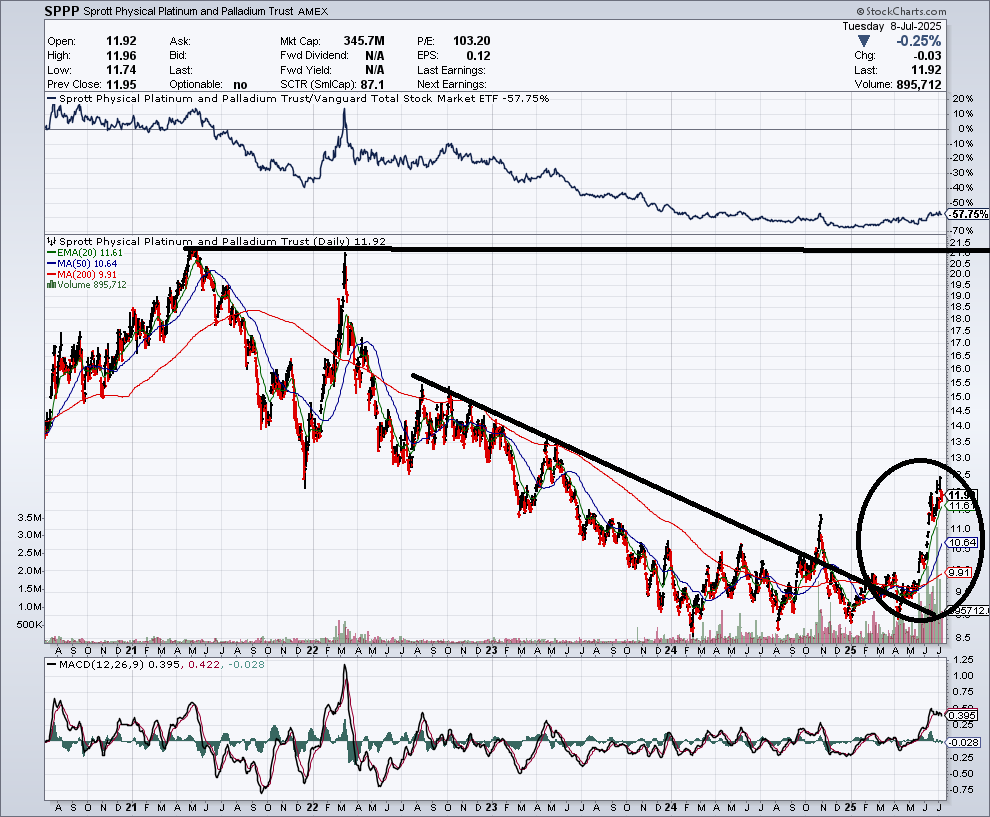The width and height of the screenshot is (990, 817).
Task: Click the EMA(20) 11.61 legend entry
Action: point(85,253)
